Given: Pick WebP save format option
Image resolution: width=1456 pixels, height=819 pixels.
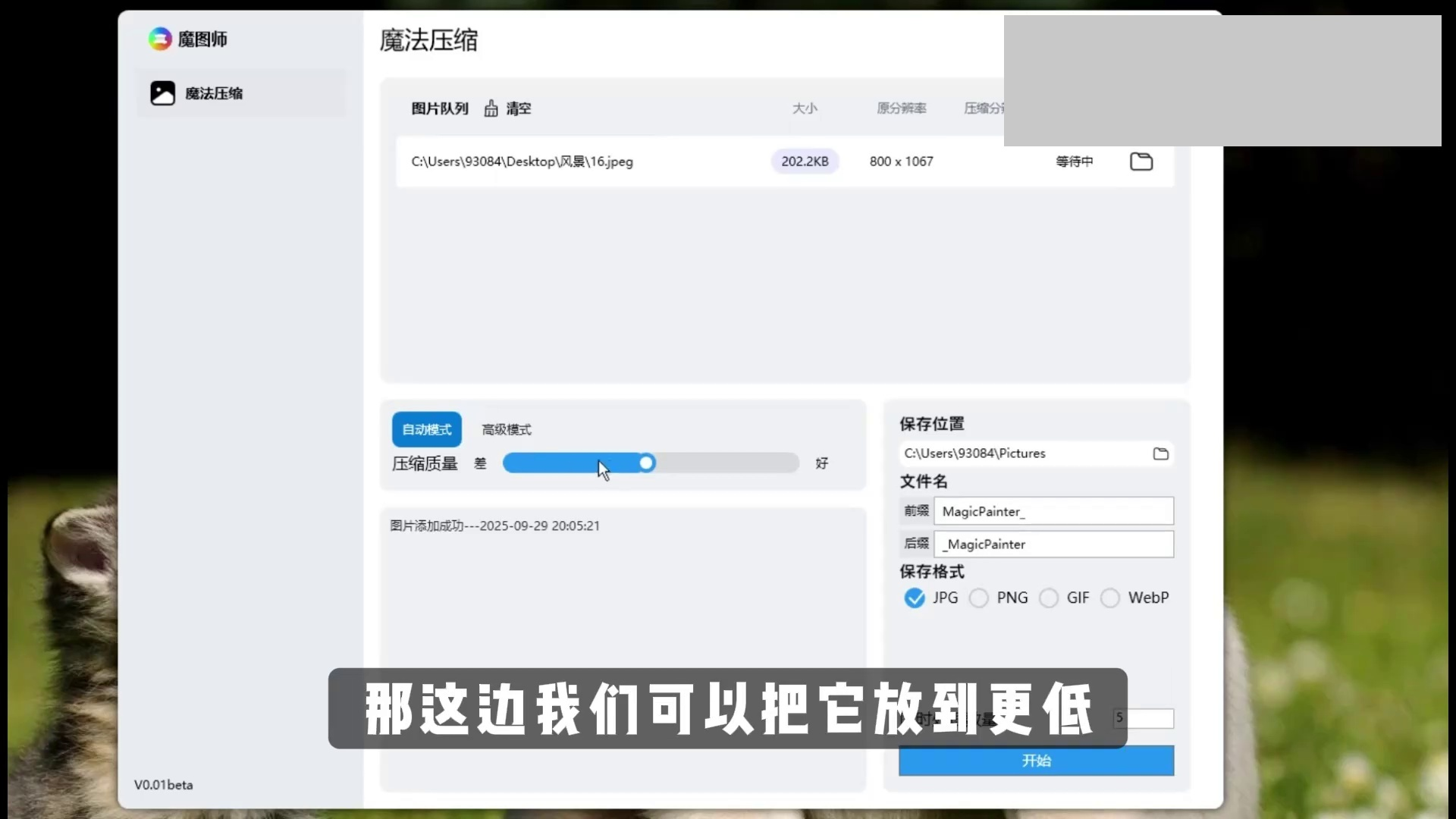Looking at the screenshot, I should (x=1110, y=598).
